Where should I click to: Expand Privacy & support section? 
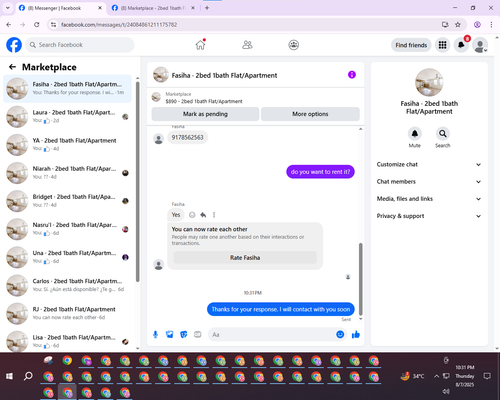[429, 216]
